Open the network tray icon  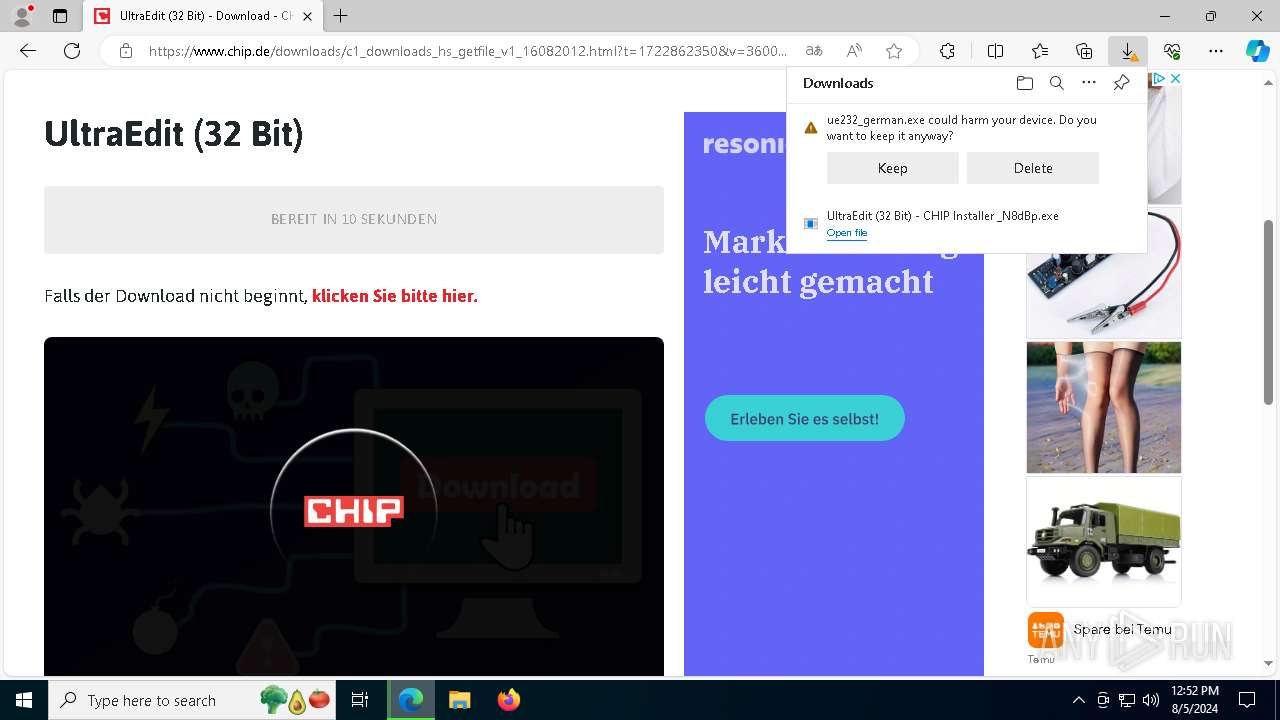coord(1127,700)
